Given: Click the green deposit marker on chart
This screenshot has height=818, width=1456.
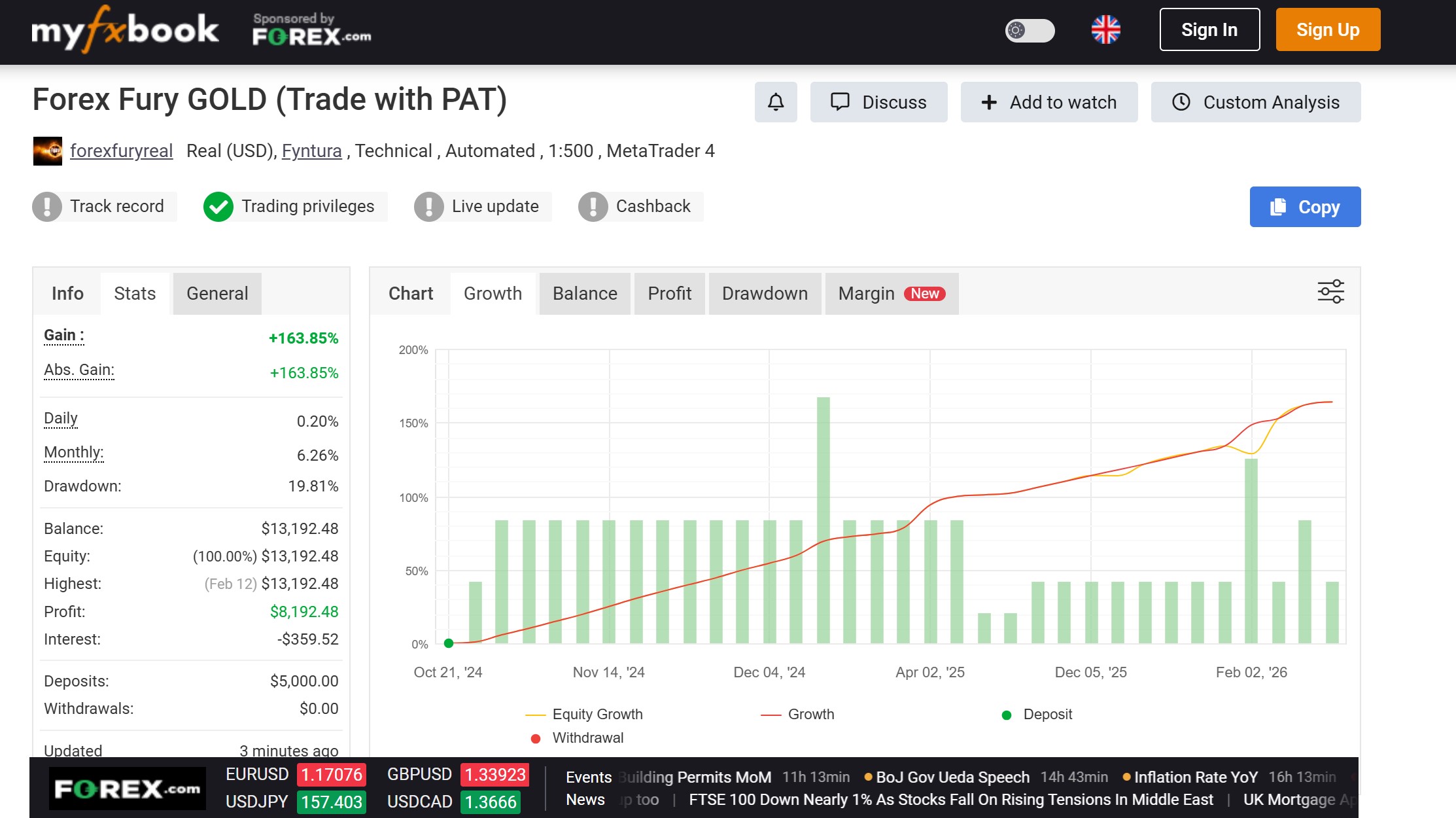Looking at the screenshot, I should pyautogui.click(x=449, y=643).
